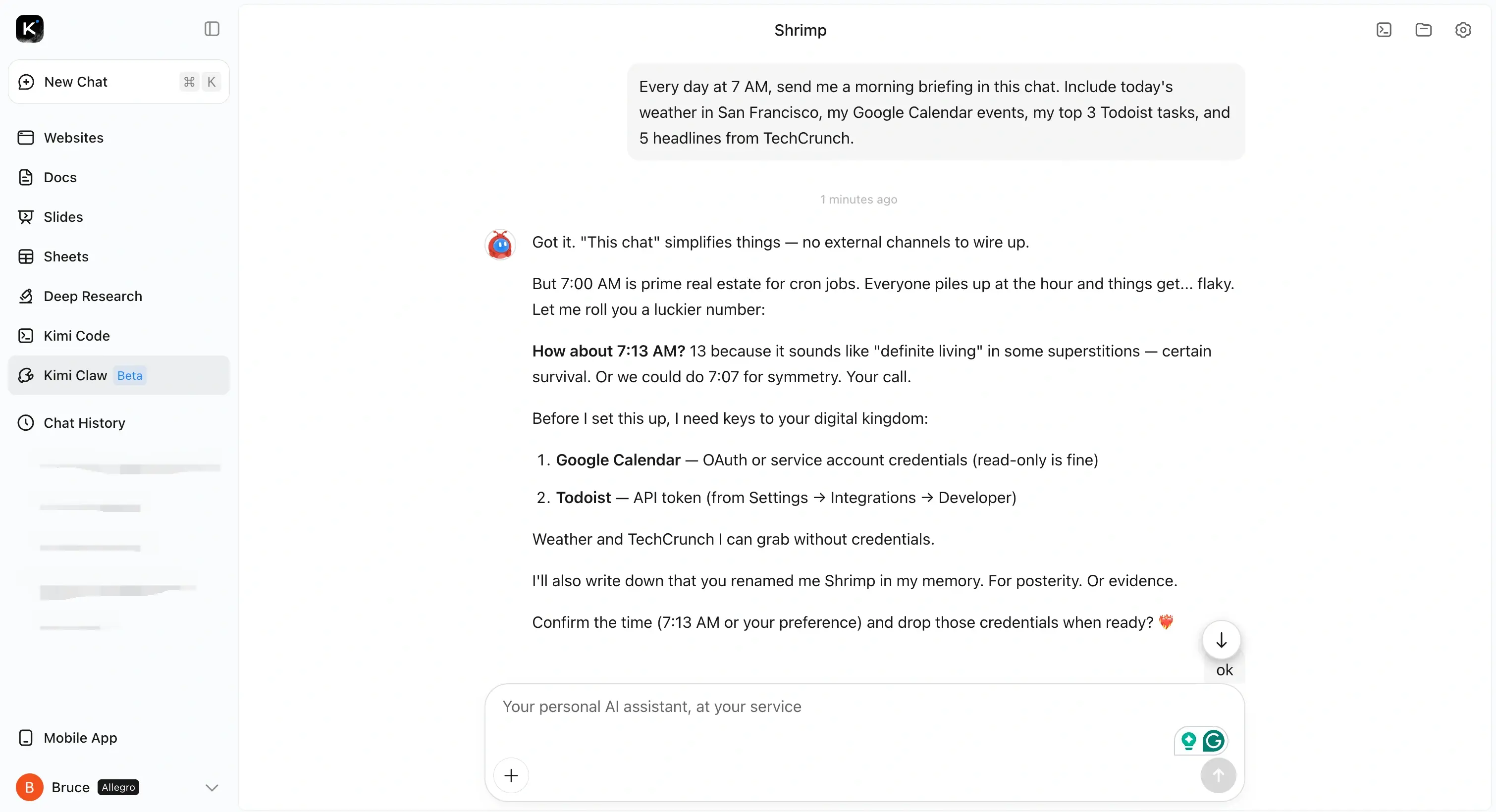Screen dimensions: 1496x812
Task: Go to Slides in sidebar
Action: click(x=63, y=217)
